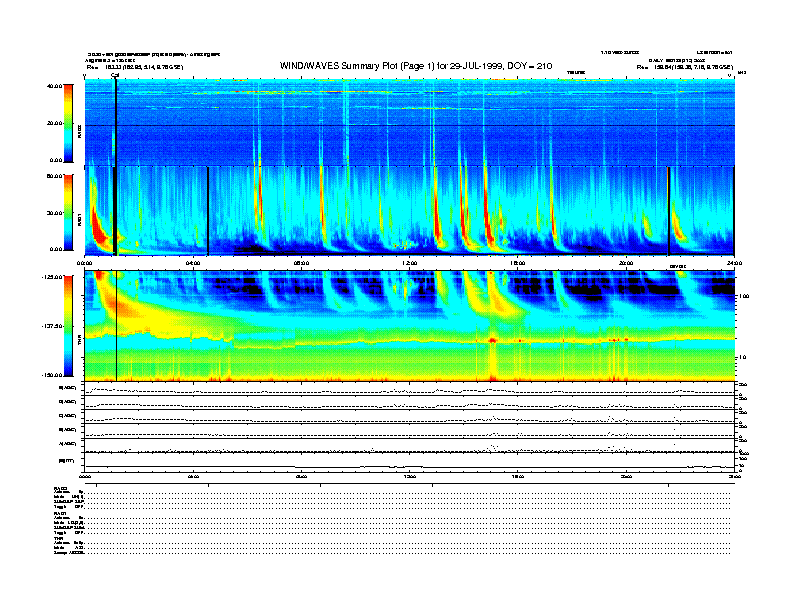Click the TNR color scale bar
Viewport: 792px width, 612px height.
pos(68,326)
